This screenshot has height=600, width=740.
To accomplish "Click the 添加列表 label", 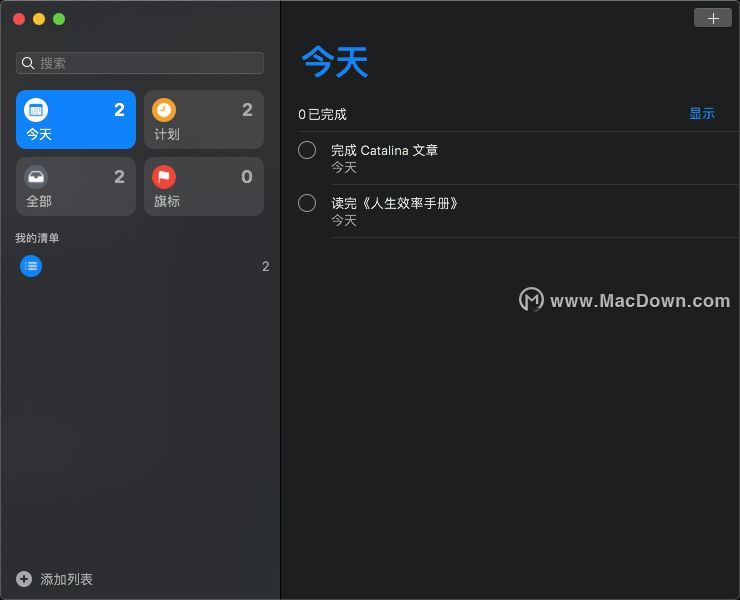I will pyautogui.click(x=66, y=579).
